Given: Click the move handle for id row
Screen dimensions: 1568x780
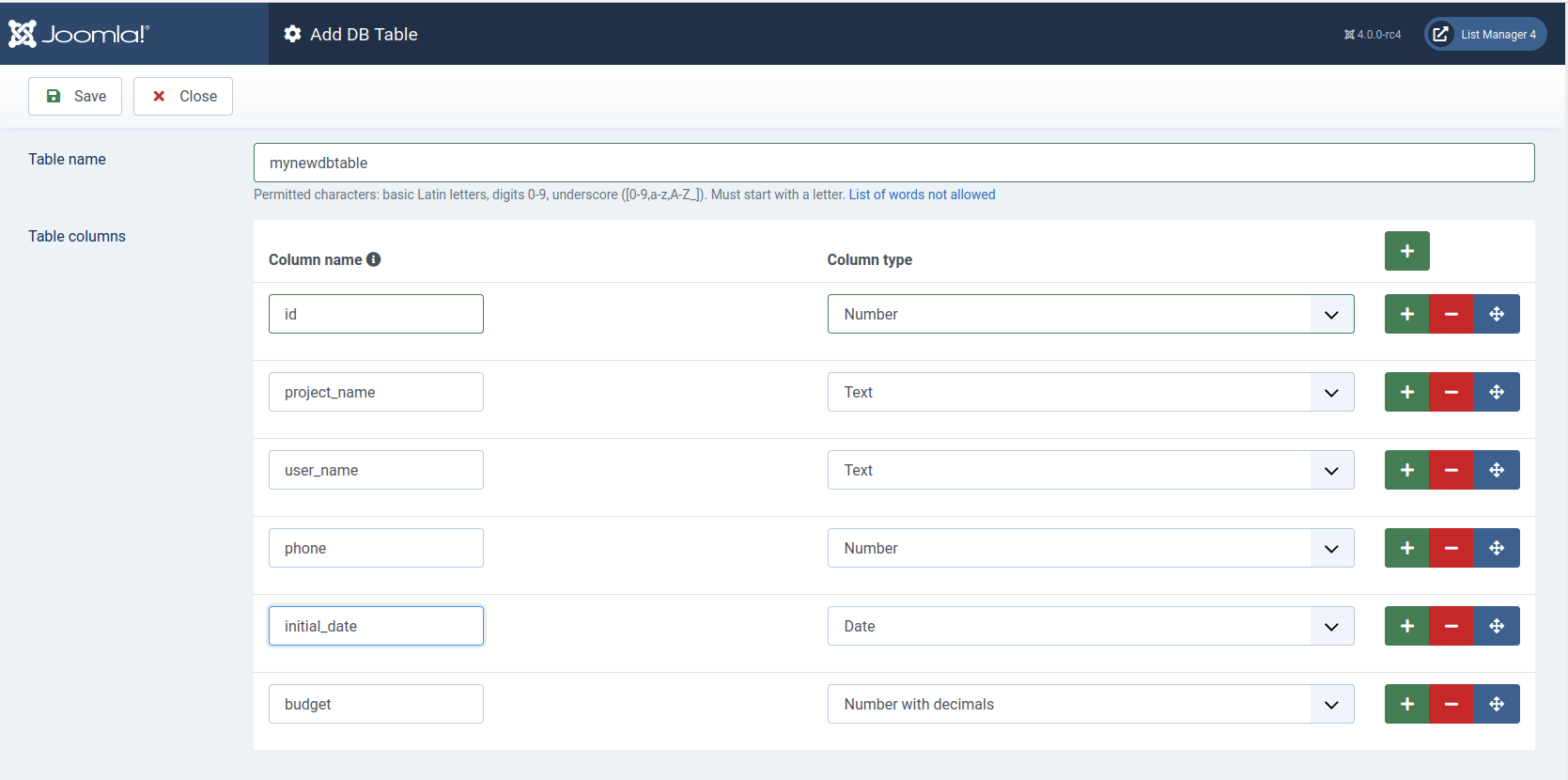Looking at the screenshot, I should point(1497,314).
